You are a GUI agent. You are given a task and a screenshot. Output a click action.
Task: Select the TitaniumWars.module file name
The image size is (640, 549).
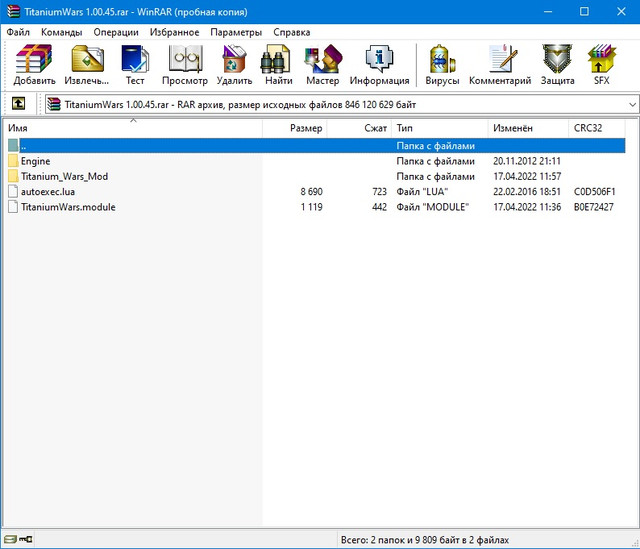(x=68, y=207)
